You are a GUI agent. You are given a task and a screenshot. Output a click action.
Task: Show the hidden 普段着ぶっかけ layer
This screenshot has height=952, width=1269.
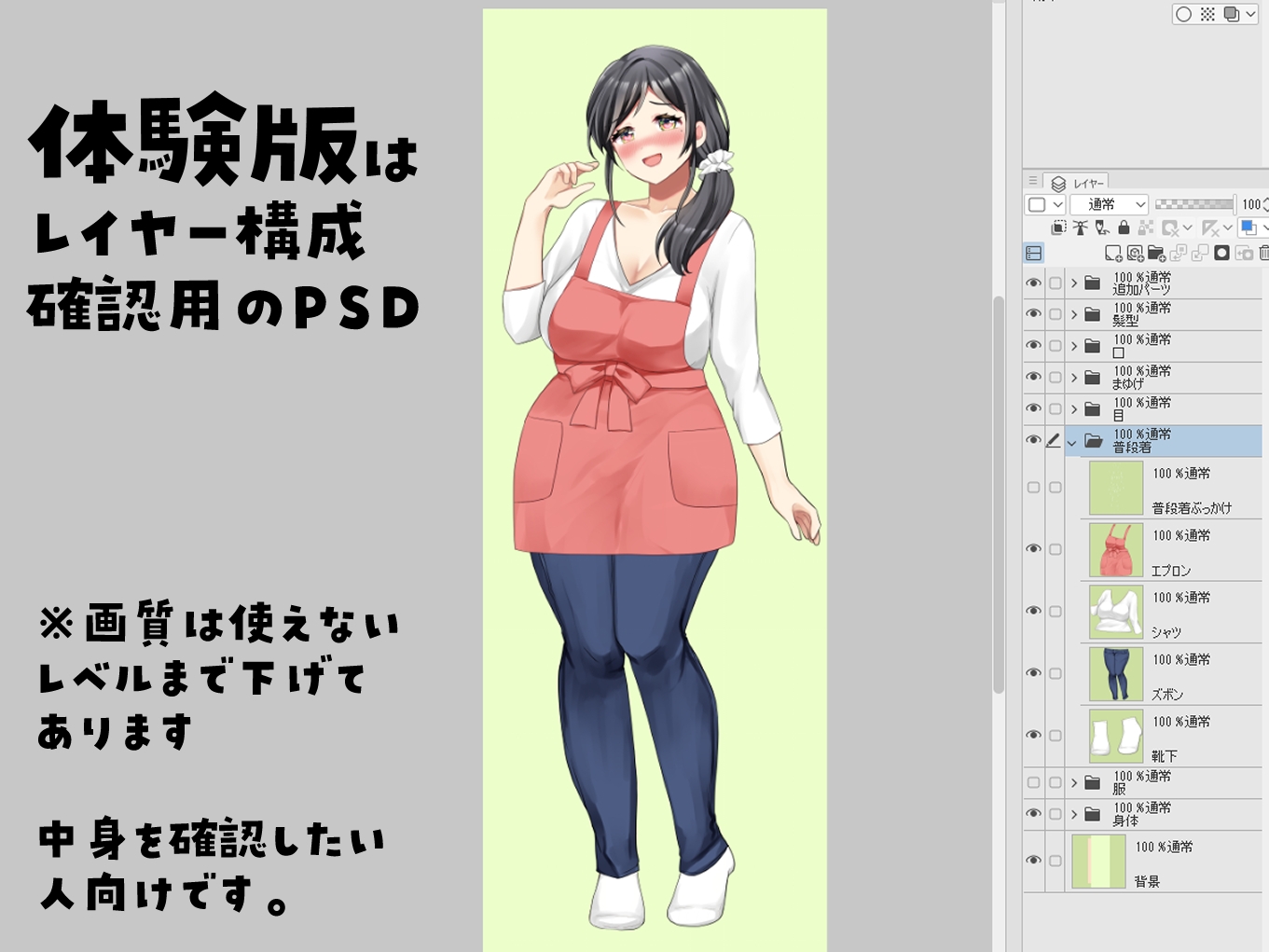point(1033,488)
